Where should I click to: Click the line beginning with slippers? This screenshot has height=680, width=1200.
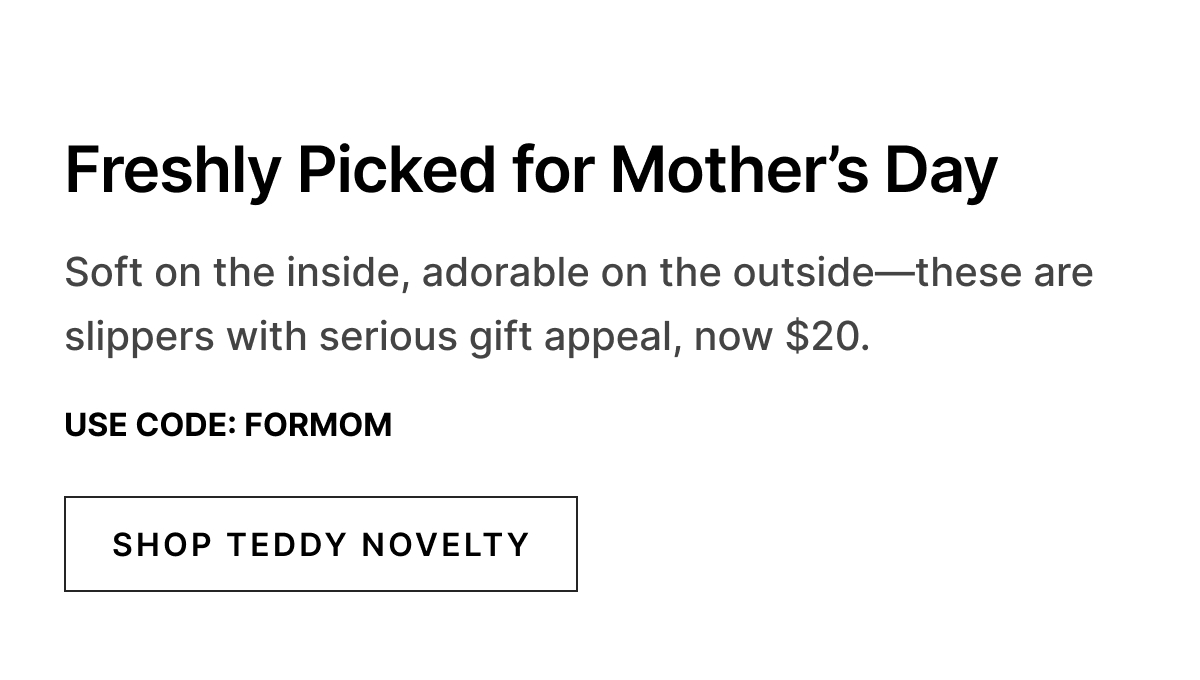467,338
